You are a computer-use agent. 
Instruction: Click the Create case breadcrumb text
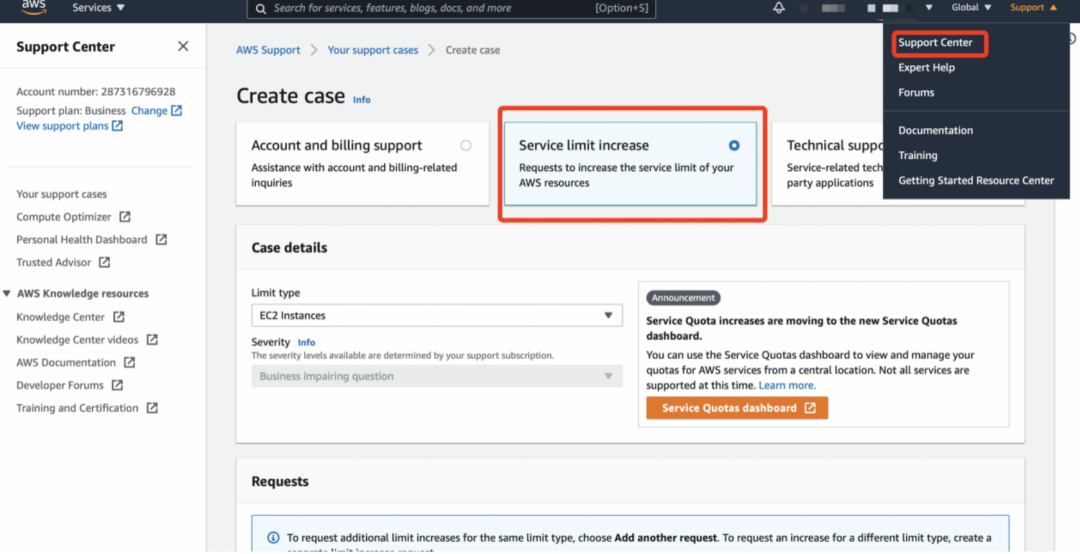473,50
